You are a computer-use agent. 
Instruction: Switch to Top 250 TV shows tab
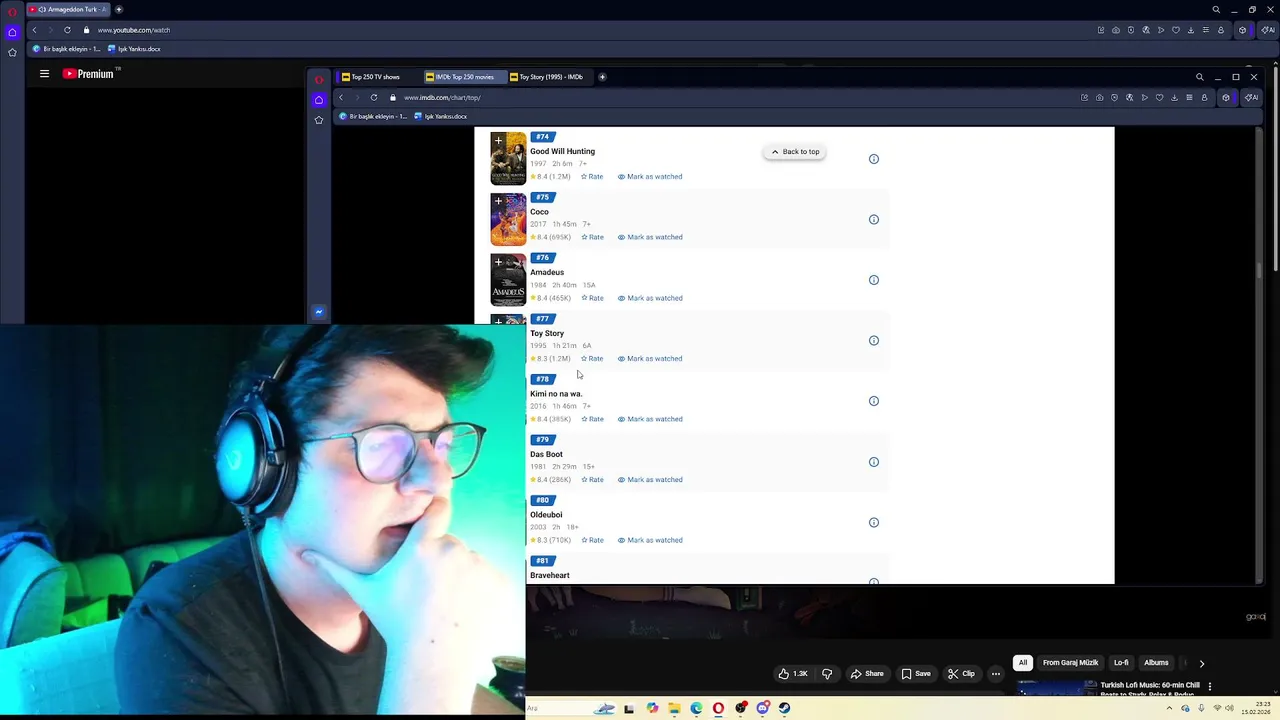pyautogui.click(x=376, y=77)
